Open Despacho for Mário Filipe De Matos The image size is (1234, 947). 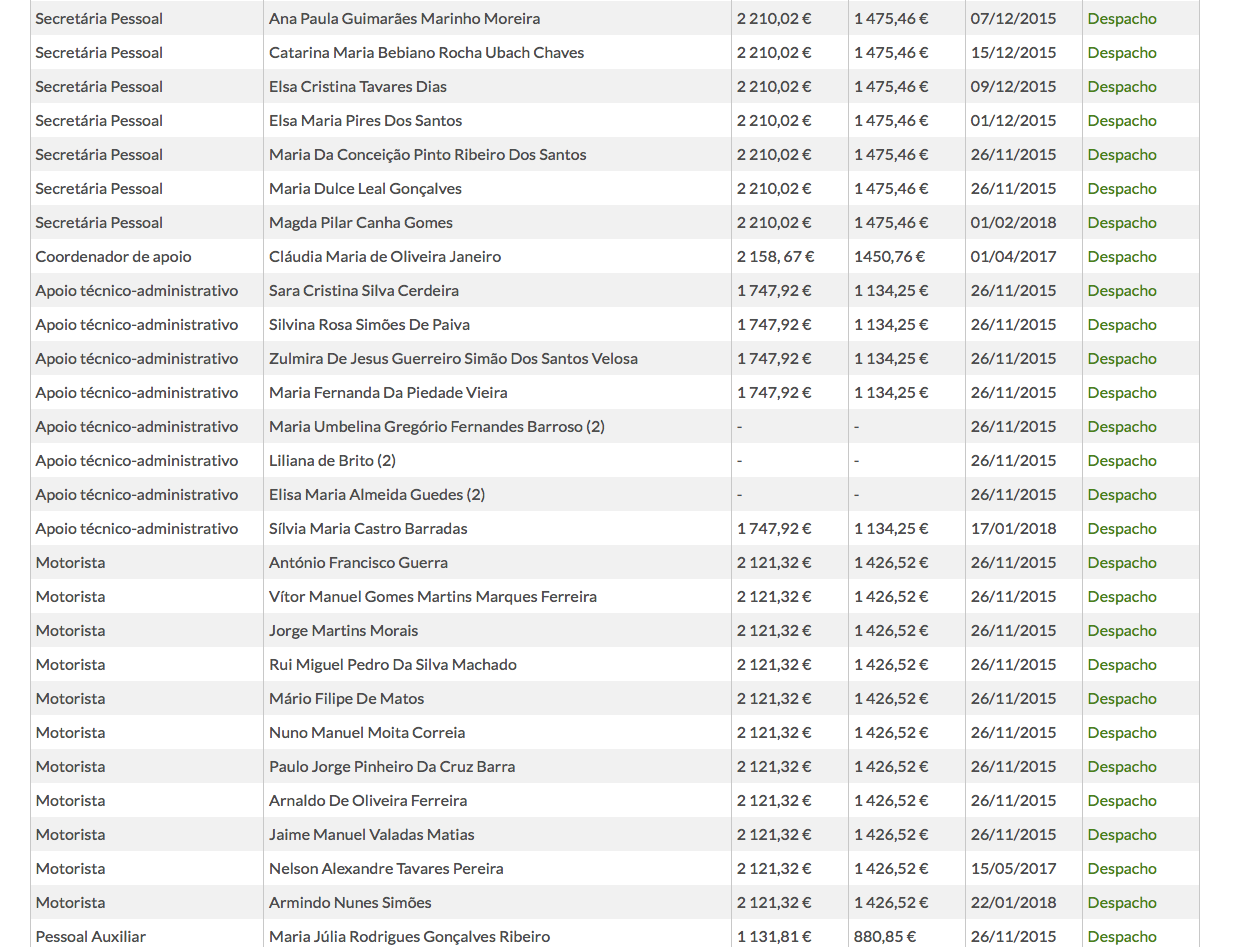[1121, 699]
